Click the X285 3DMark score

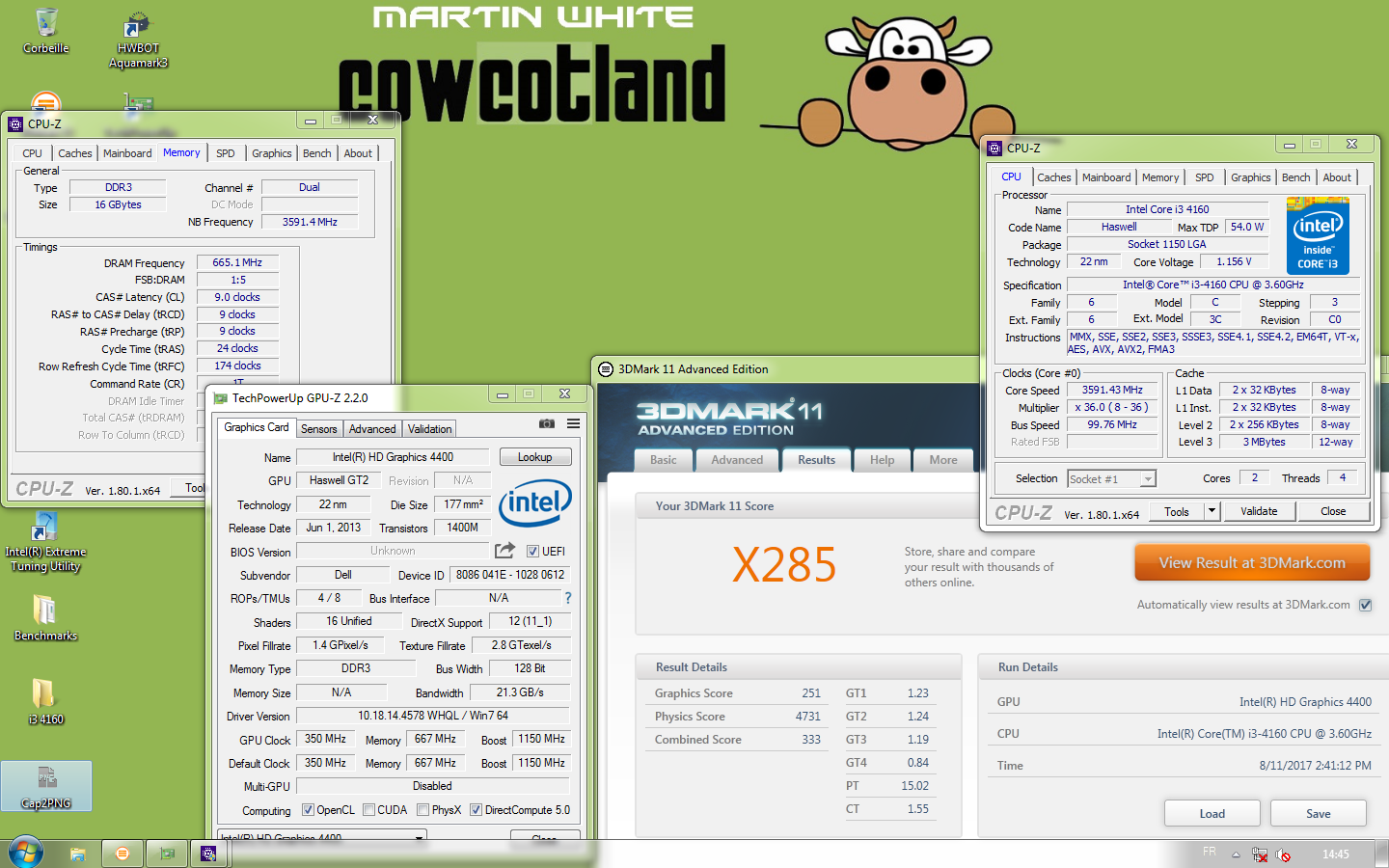click(x=784, y=565)
